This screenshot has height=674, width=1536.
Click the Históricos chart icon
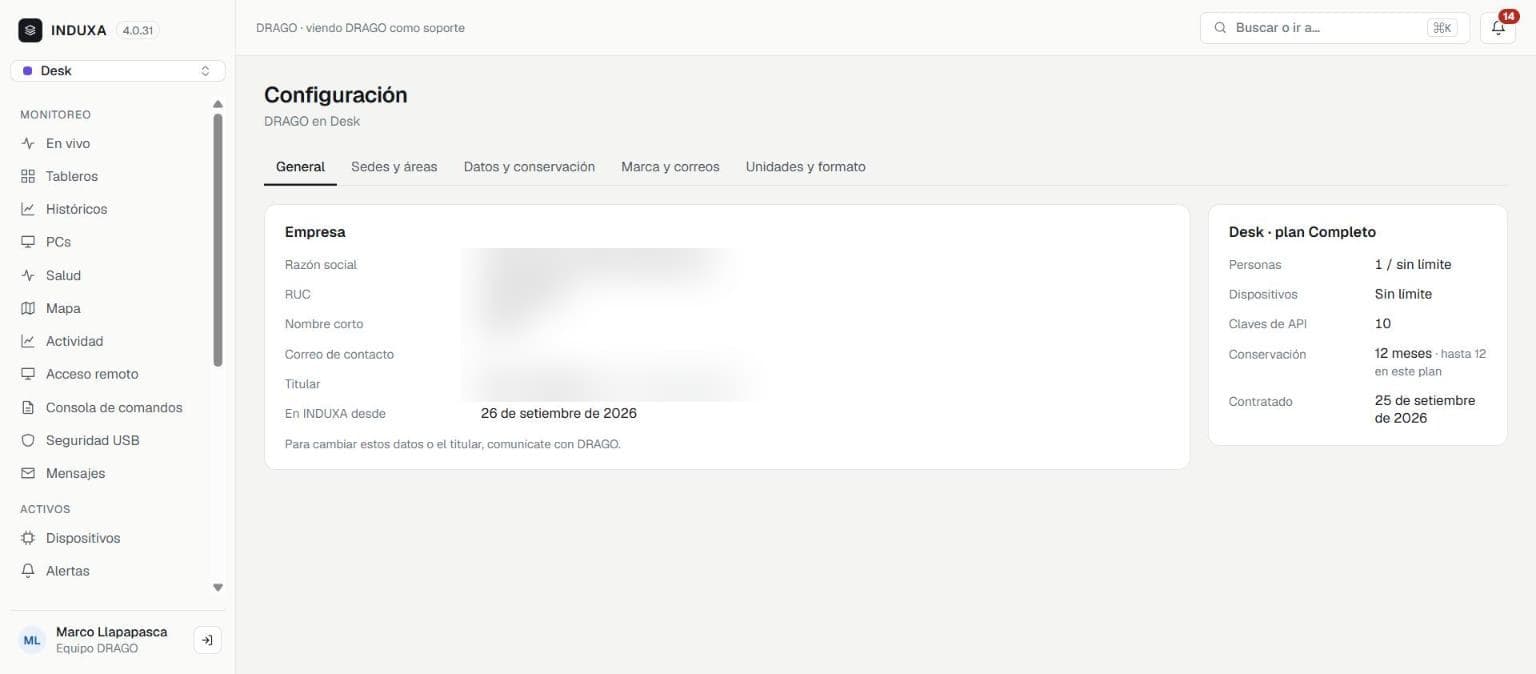pyautogui.click(x=28, y=210)
